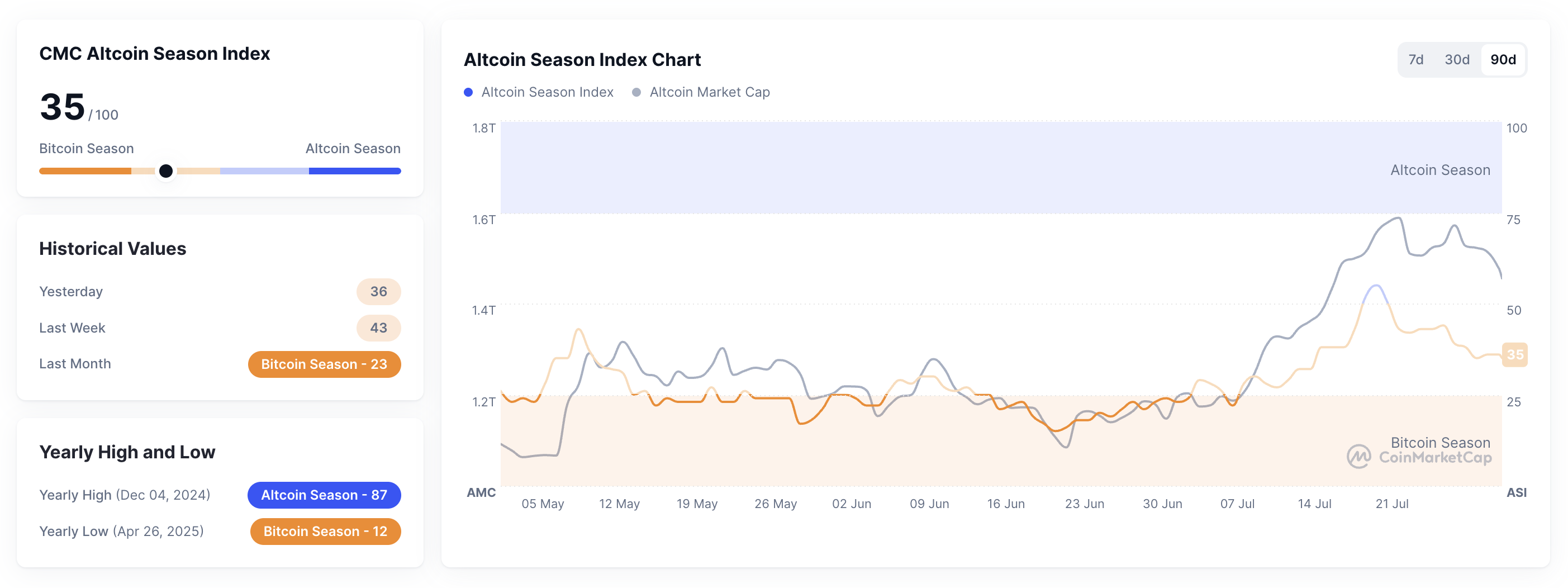Screen dimensions: 1568x588
Task: Click the Bitcoin Season - 12 badge
Action: pos(325,532)
